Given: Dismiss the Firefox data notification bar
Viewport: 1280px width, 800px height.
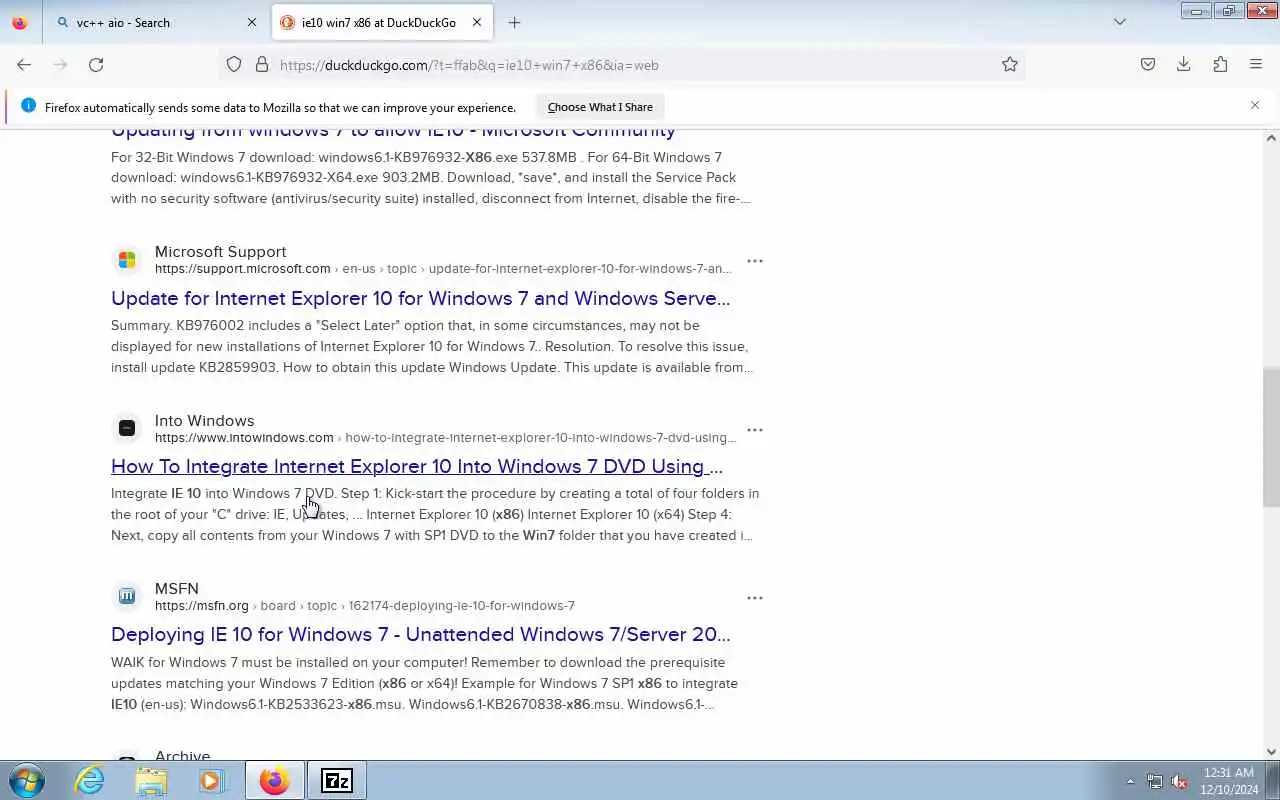Looking at the screenshot, I should (x=1255, y=105).
